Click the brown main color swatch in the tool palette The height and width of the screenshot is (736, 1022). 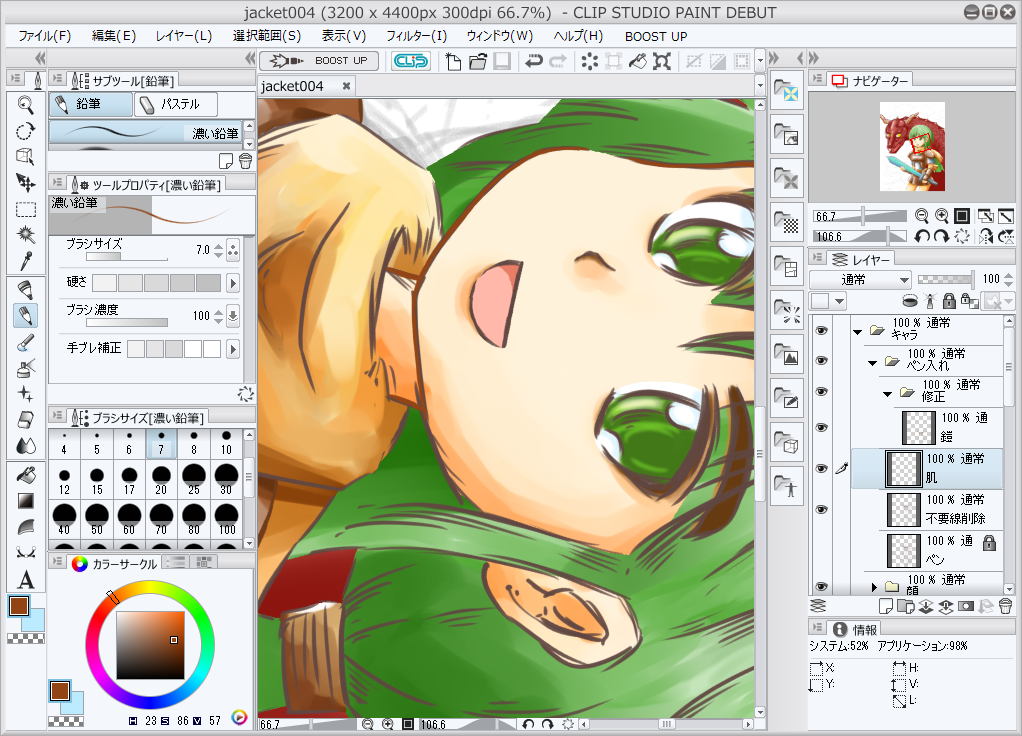19,606
